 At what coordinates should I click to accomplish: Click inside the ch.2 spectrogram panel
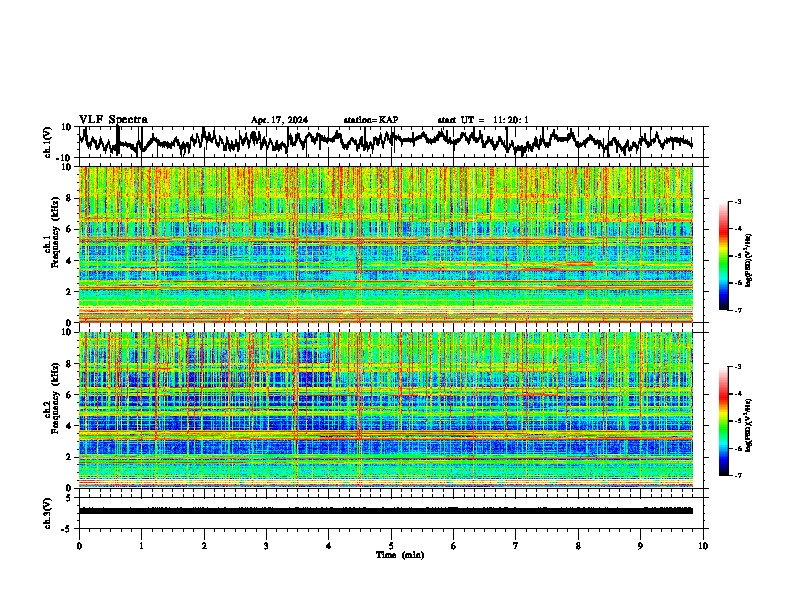[x=386, y=410]
